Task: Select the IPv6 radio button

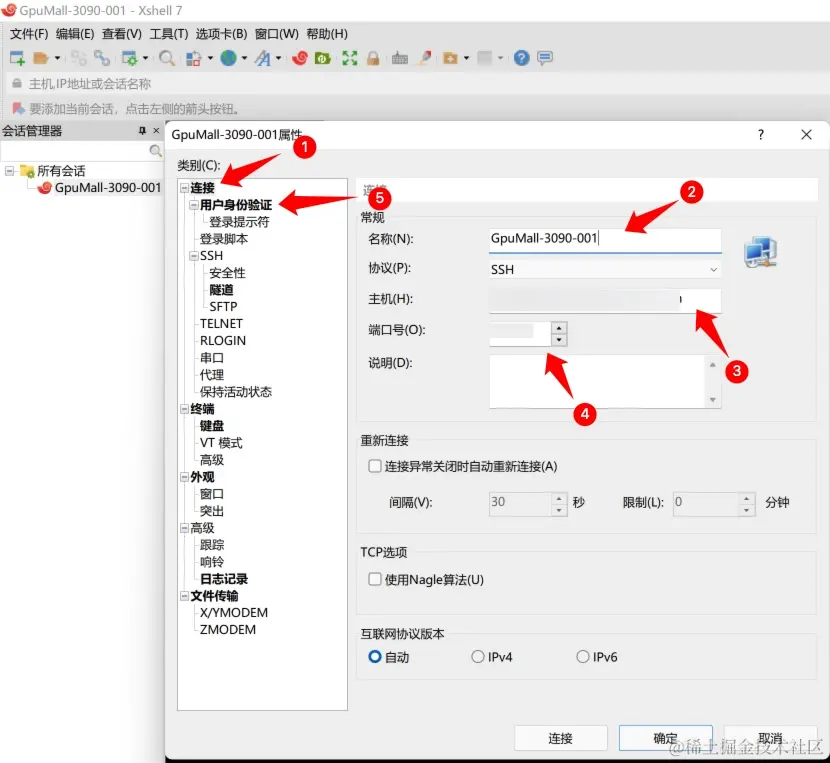Action: (x=583, y=657)
